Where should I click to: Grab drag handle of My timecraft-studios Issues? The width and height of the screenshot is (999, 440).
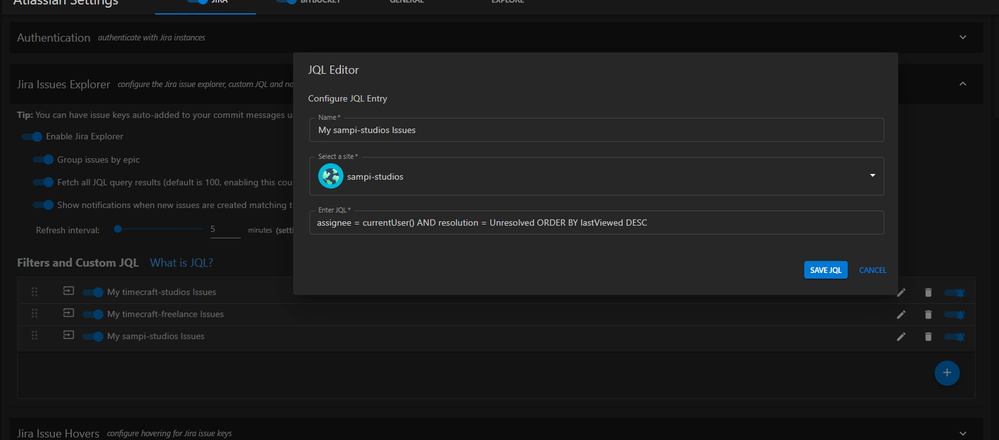click(34, 292)
